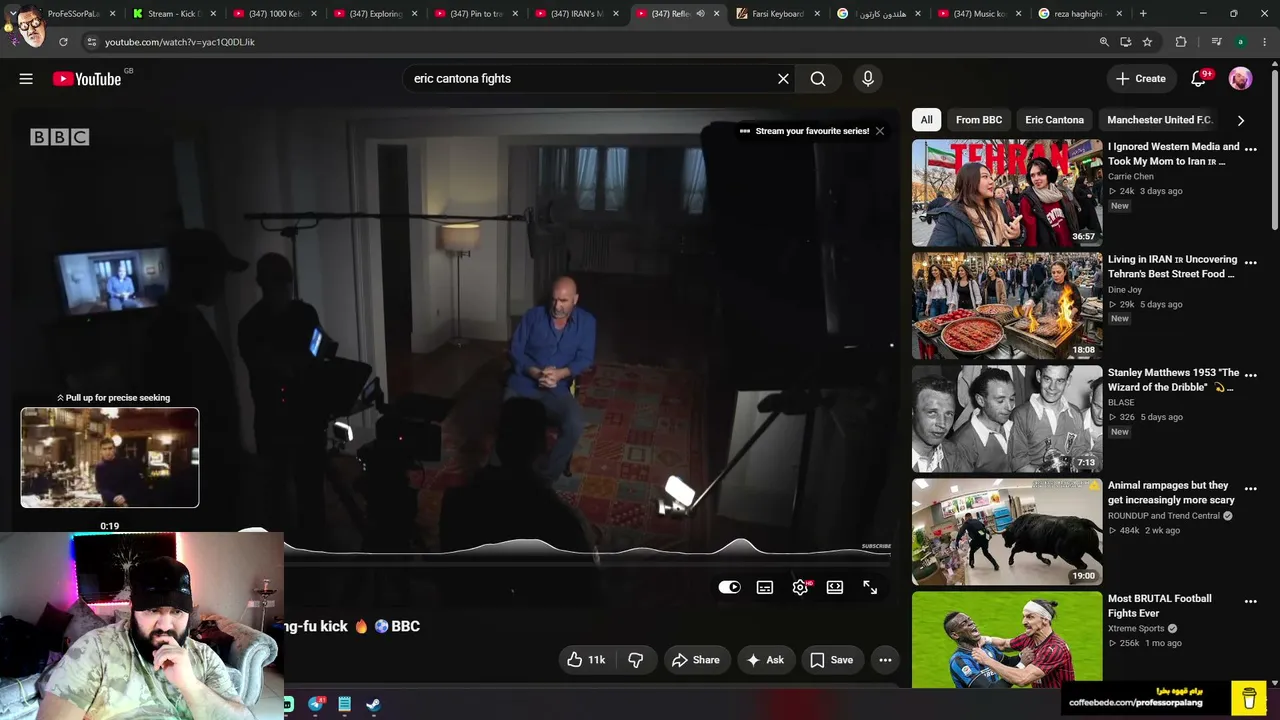Dislike the video with thumbs-down
The height and width of the screenshot is (720, 1280).
coord(635,660)
